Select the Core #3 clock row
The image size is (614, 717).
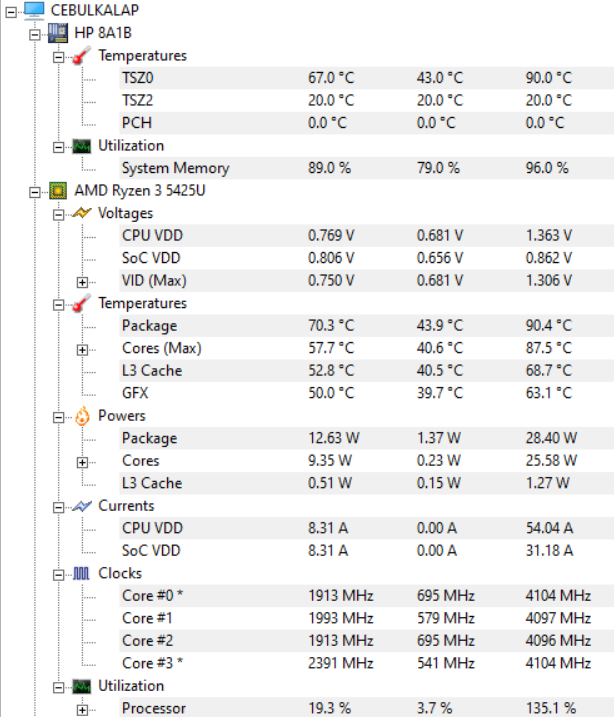coord(367,663)
